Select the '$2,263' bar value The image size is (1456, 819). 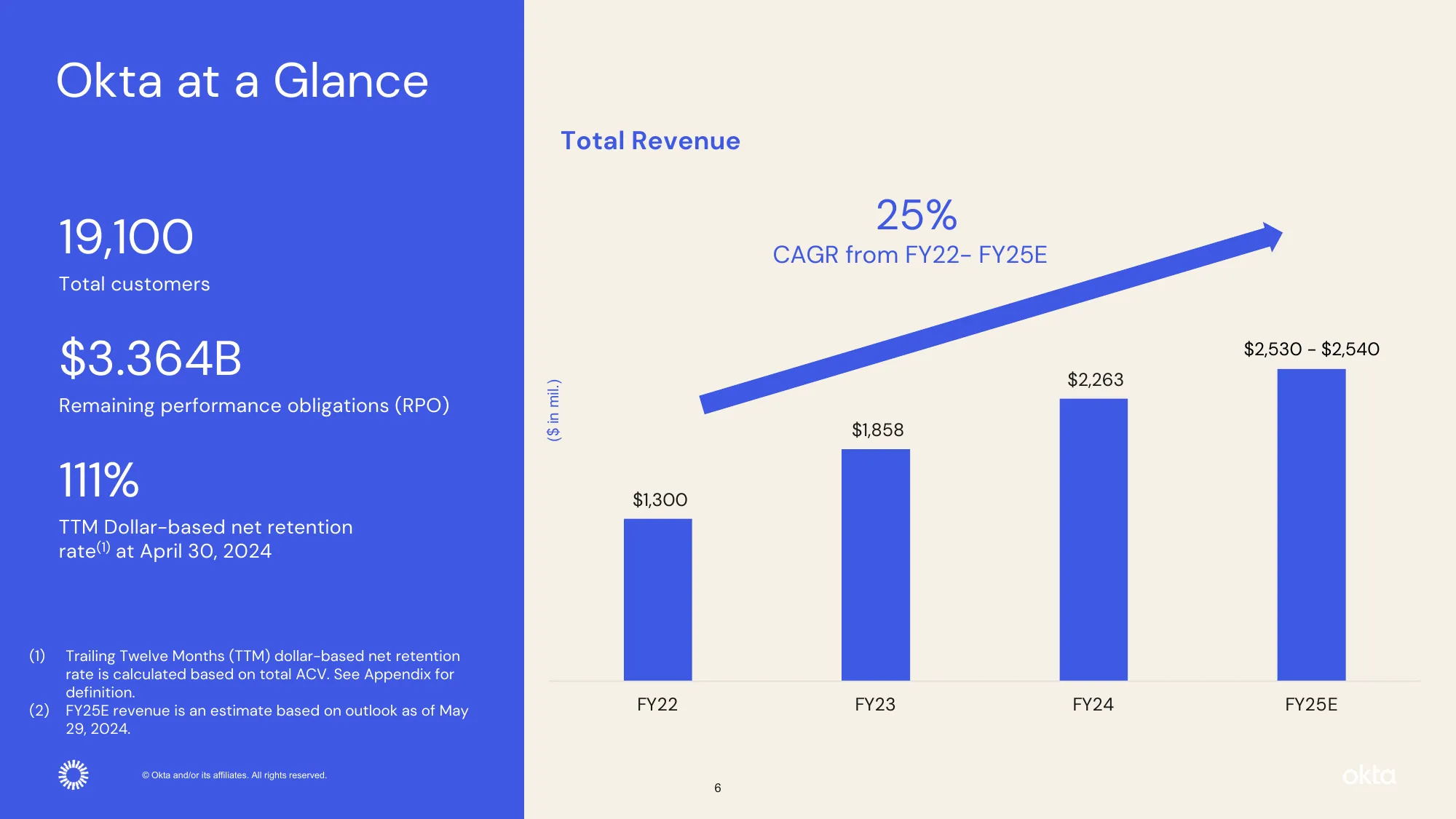pos(1095,380)
